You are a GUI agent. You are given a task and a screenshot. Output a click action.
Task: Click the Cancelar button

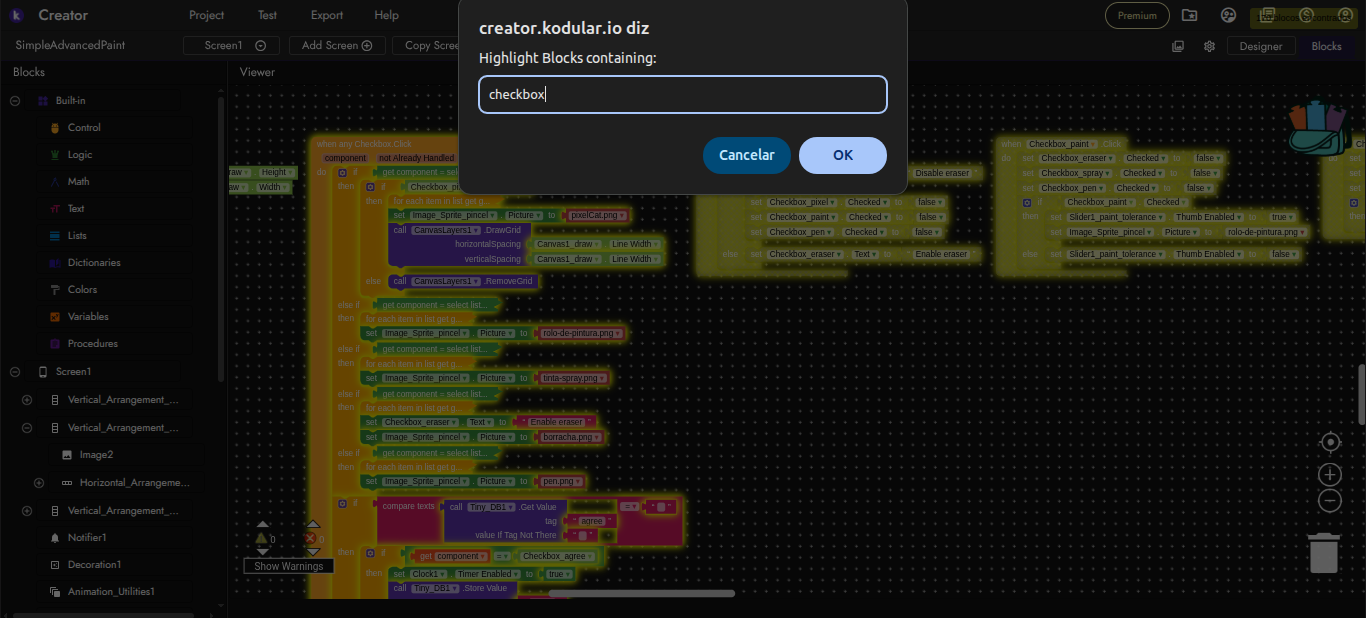click(x=746, y=155)
